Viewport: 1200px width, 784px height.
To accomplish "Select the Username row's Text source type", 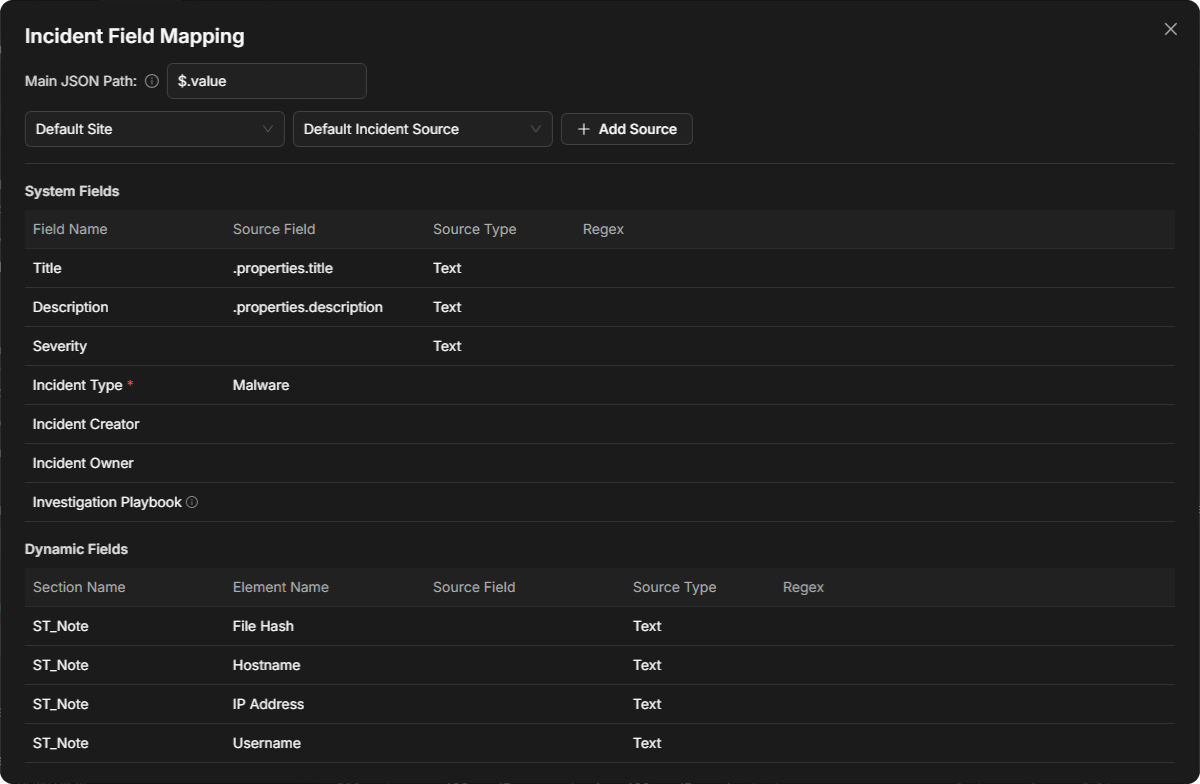I will coord(647,743).
